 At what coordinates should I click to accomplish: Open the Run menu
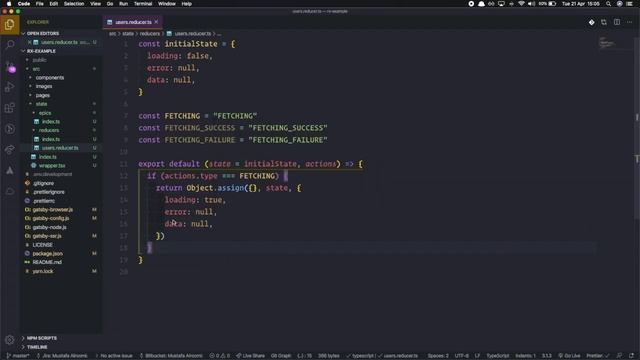(123, 4)
